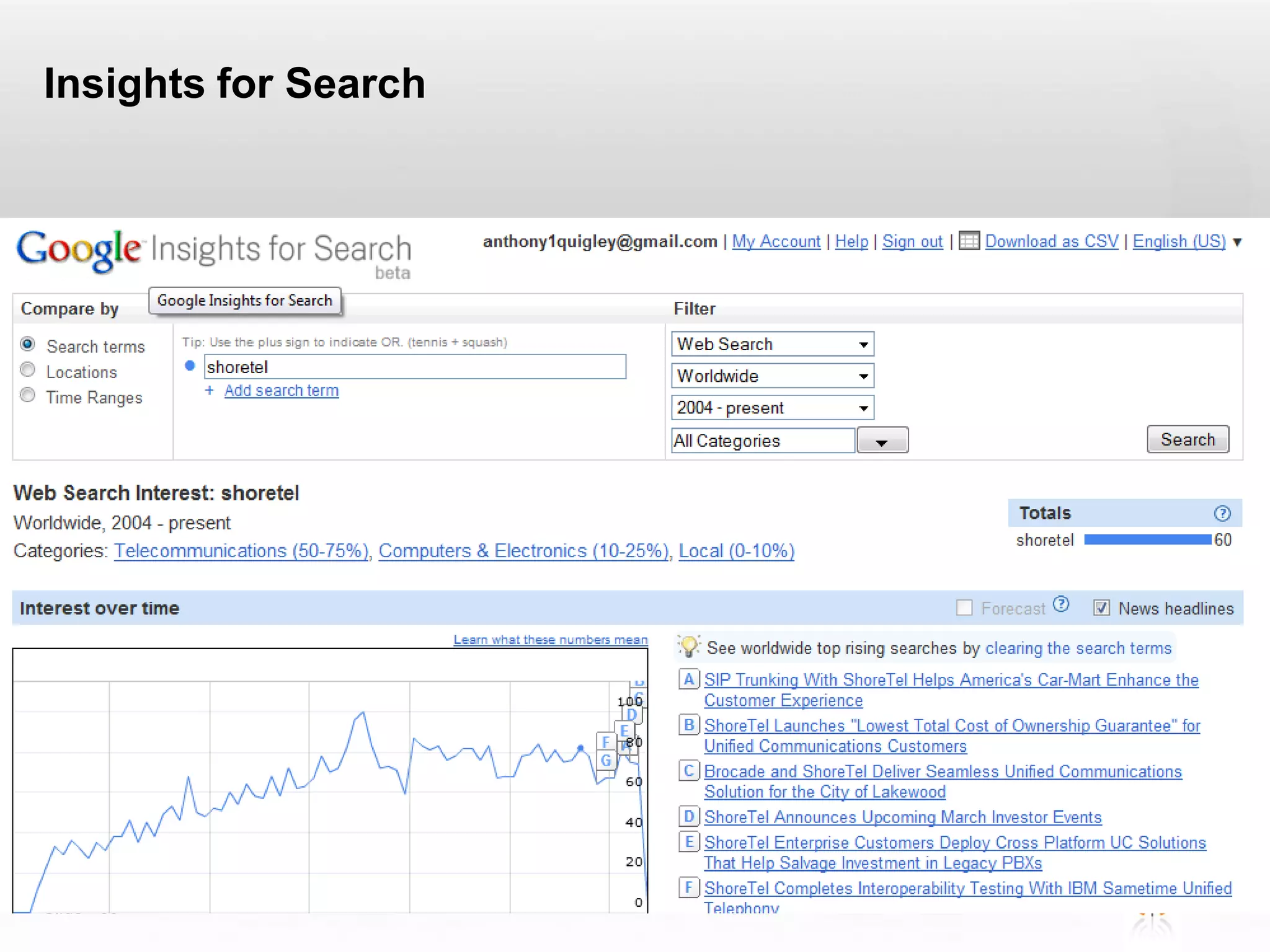1270x952 pixels.
Task: Click the Google logo
Action: 79,250
